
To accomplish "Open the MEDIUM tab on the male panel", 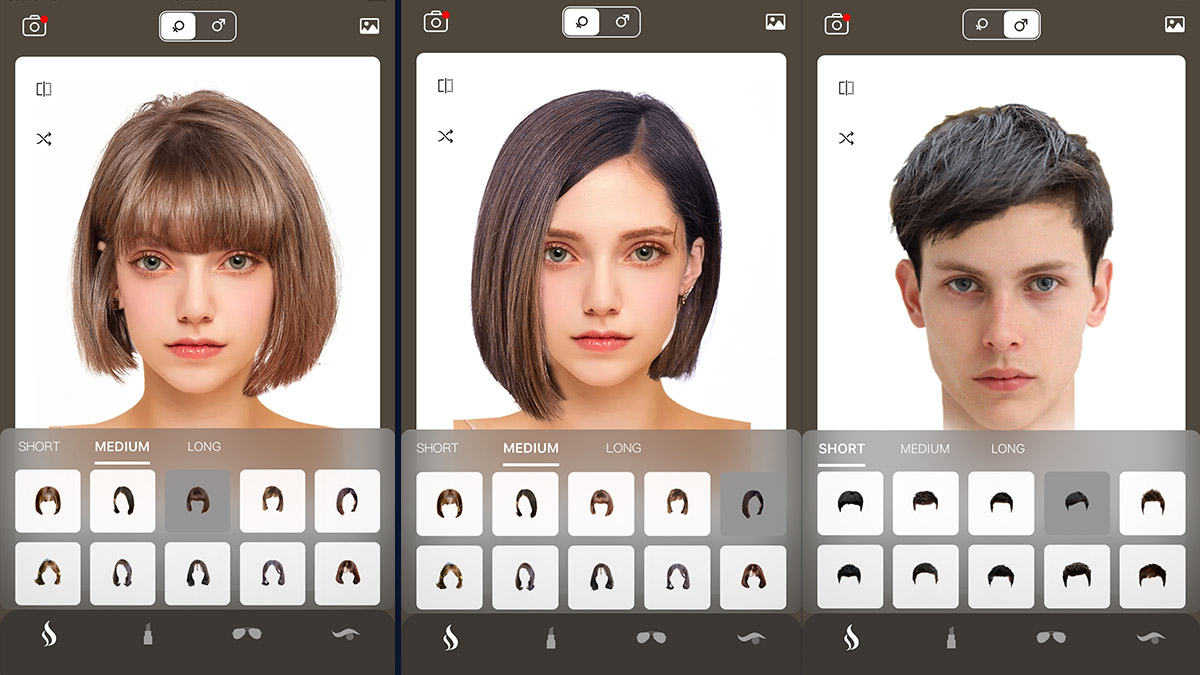I will tap(924, 450).
